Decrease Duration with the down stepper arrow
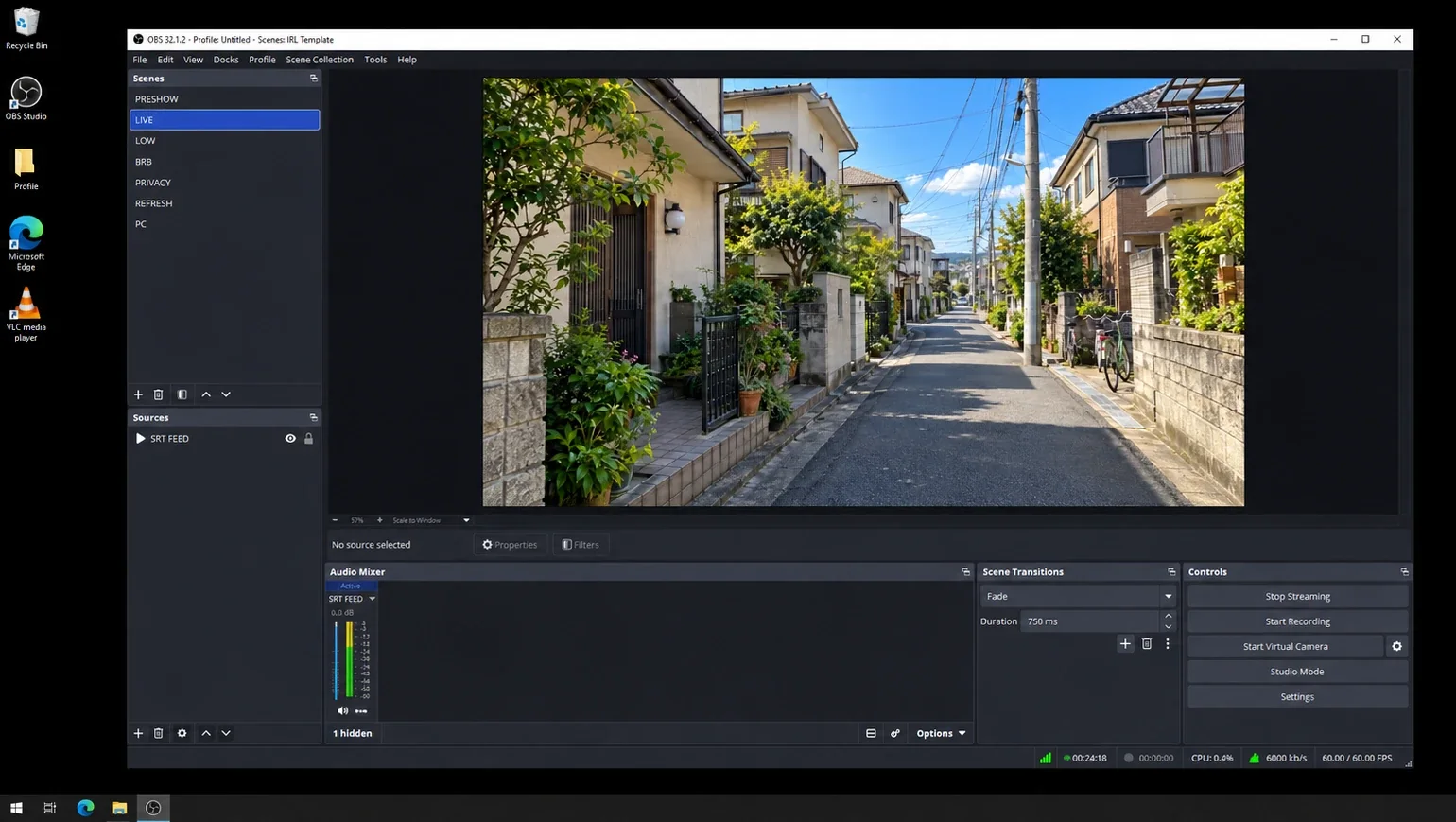Image resolution: width=1456 pixels, height=822 pixels. 1169,626
